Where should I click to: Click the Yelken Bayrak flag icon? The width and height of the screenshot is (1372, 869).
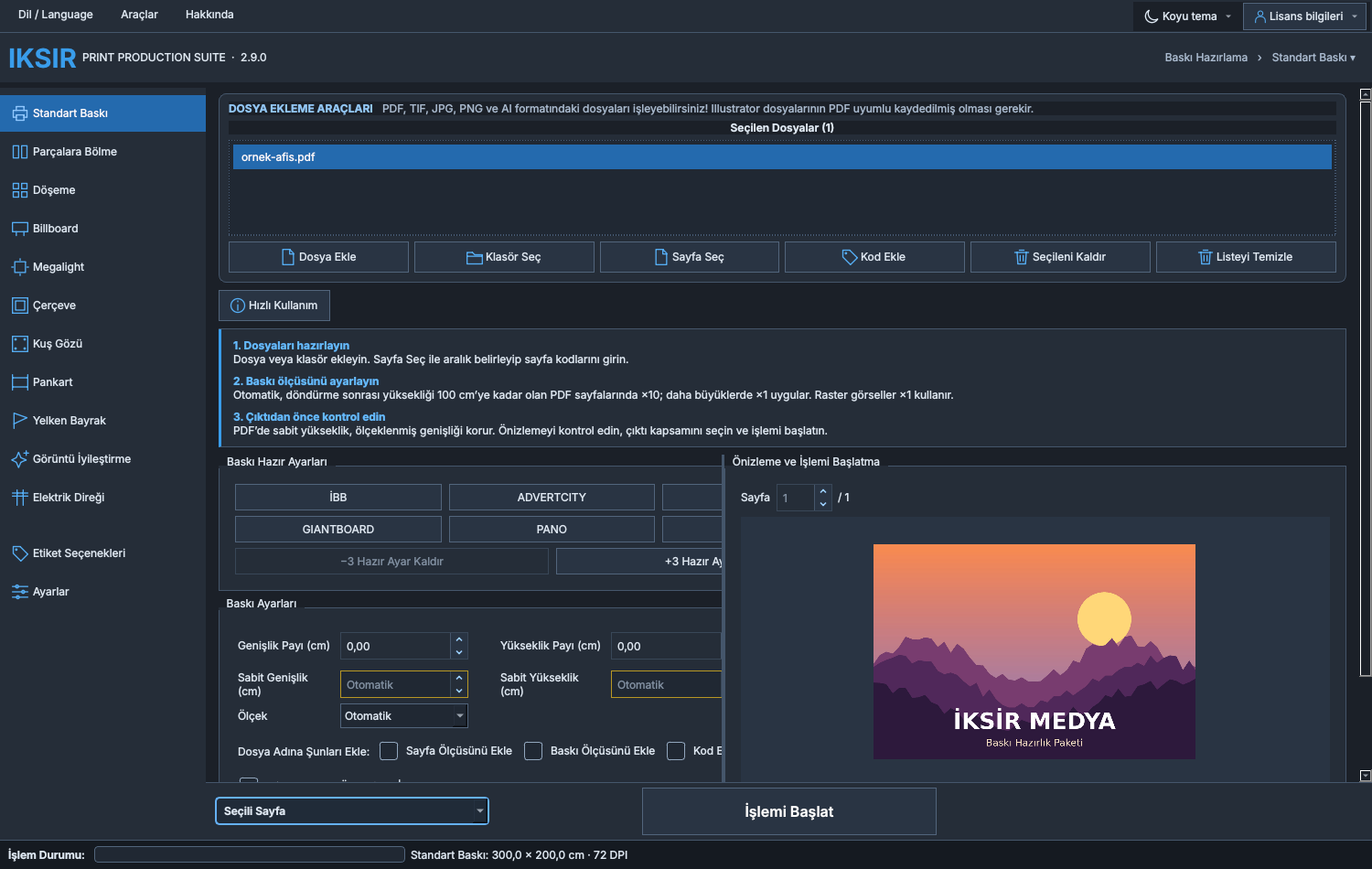point(19,421)
